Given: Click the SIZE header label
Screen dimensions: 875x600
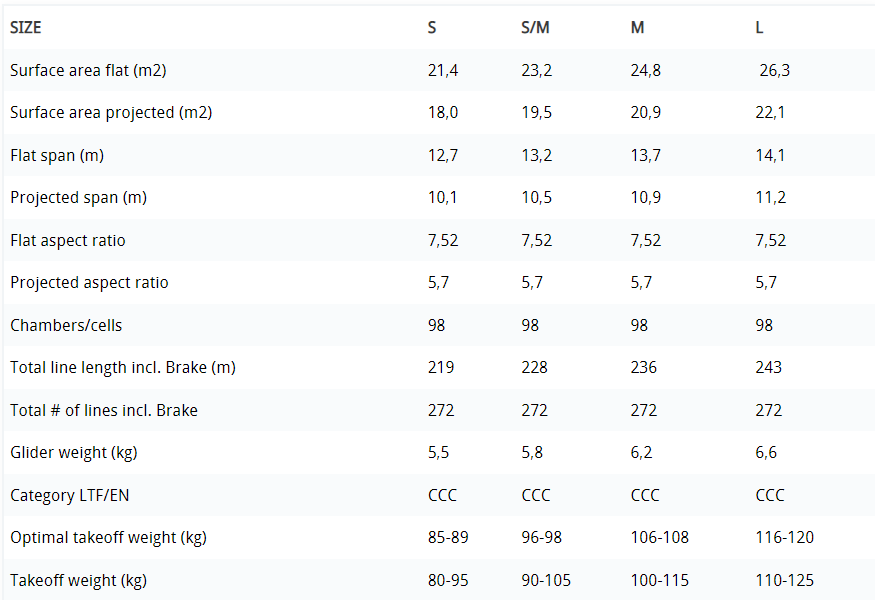Looking at the screenshot, I should pos(26,28).
